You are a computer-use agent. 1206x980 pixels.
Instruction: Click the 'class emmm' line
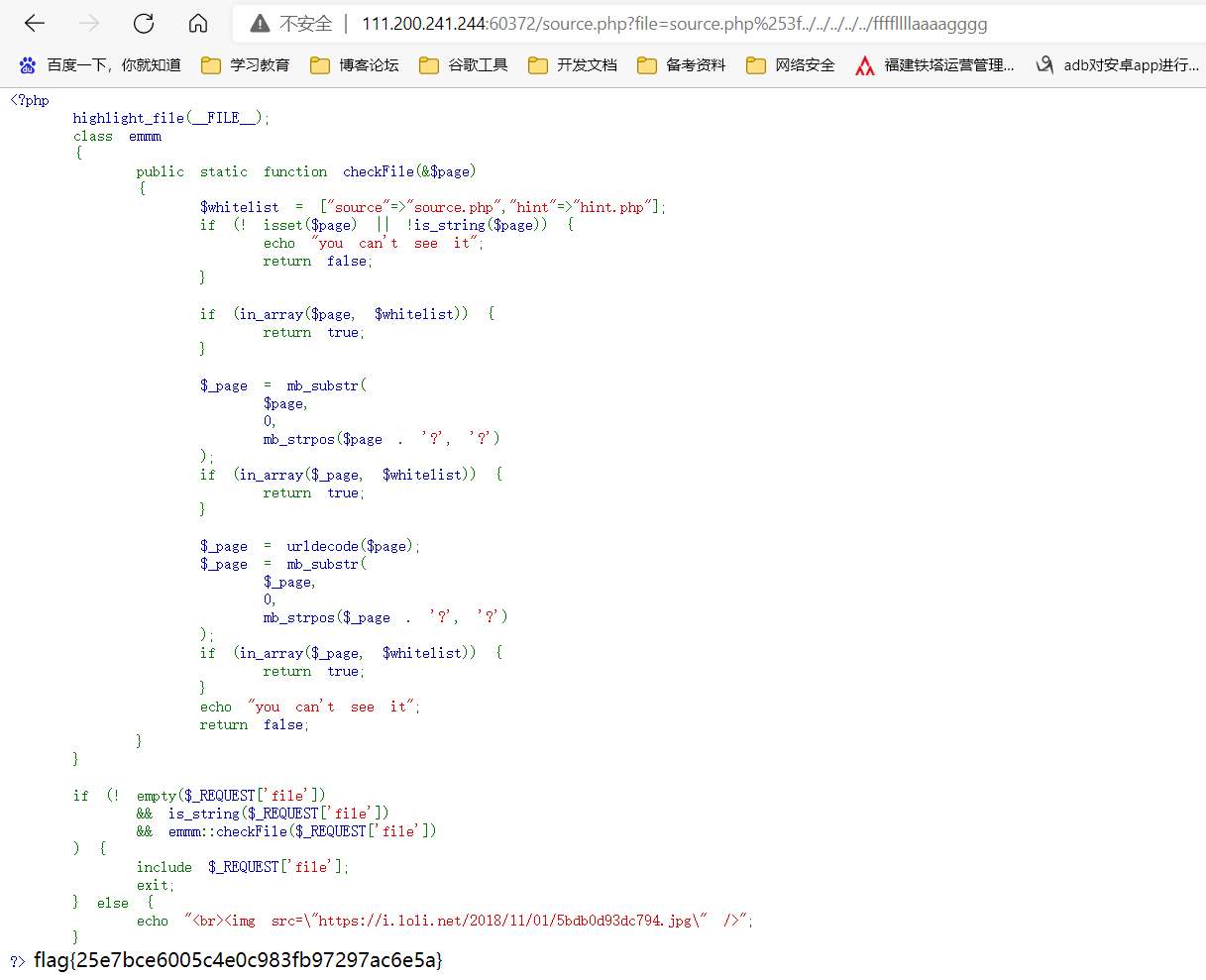117,136
